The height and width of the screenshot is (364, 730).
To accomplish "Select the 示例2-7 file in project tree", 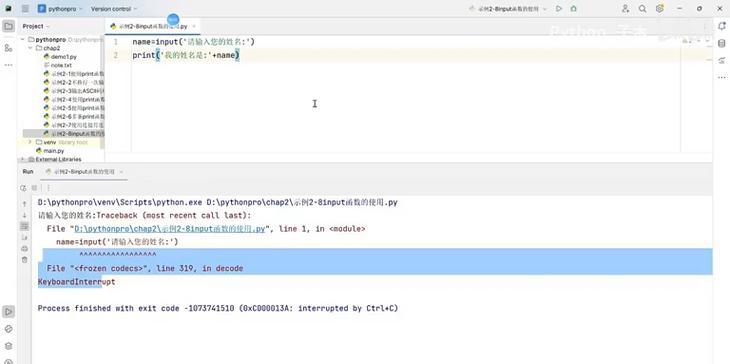I will pyautogui.click(x=74, y=125).
